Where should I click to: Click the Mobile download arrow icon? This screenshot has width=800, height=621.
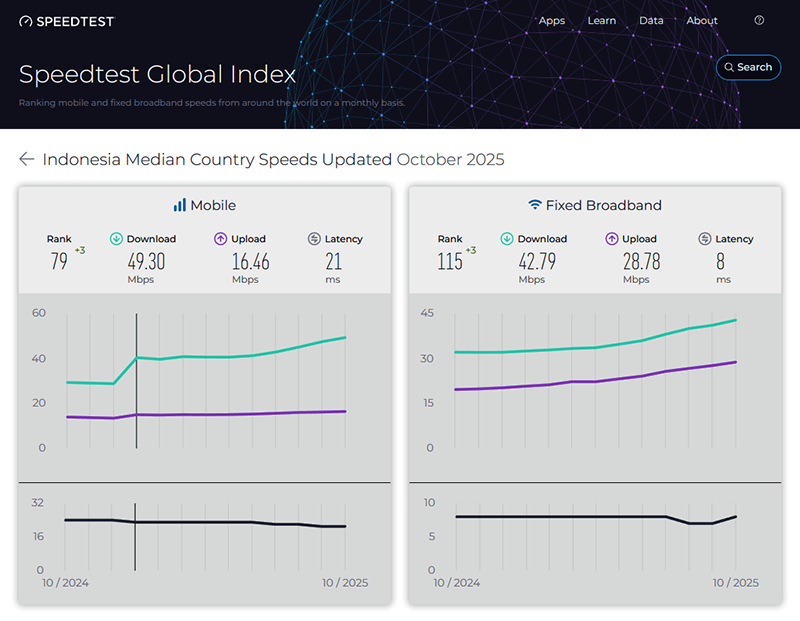tap(116, 239)
